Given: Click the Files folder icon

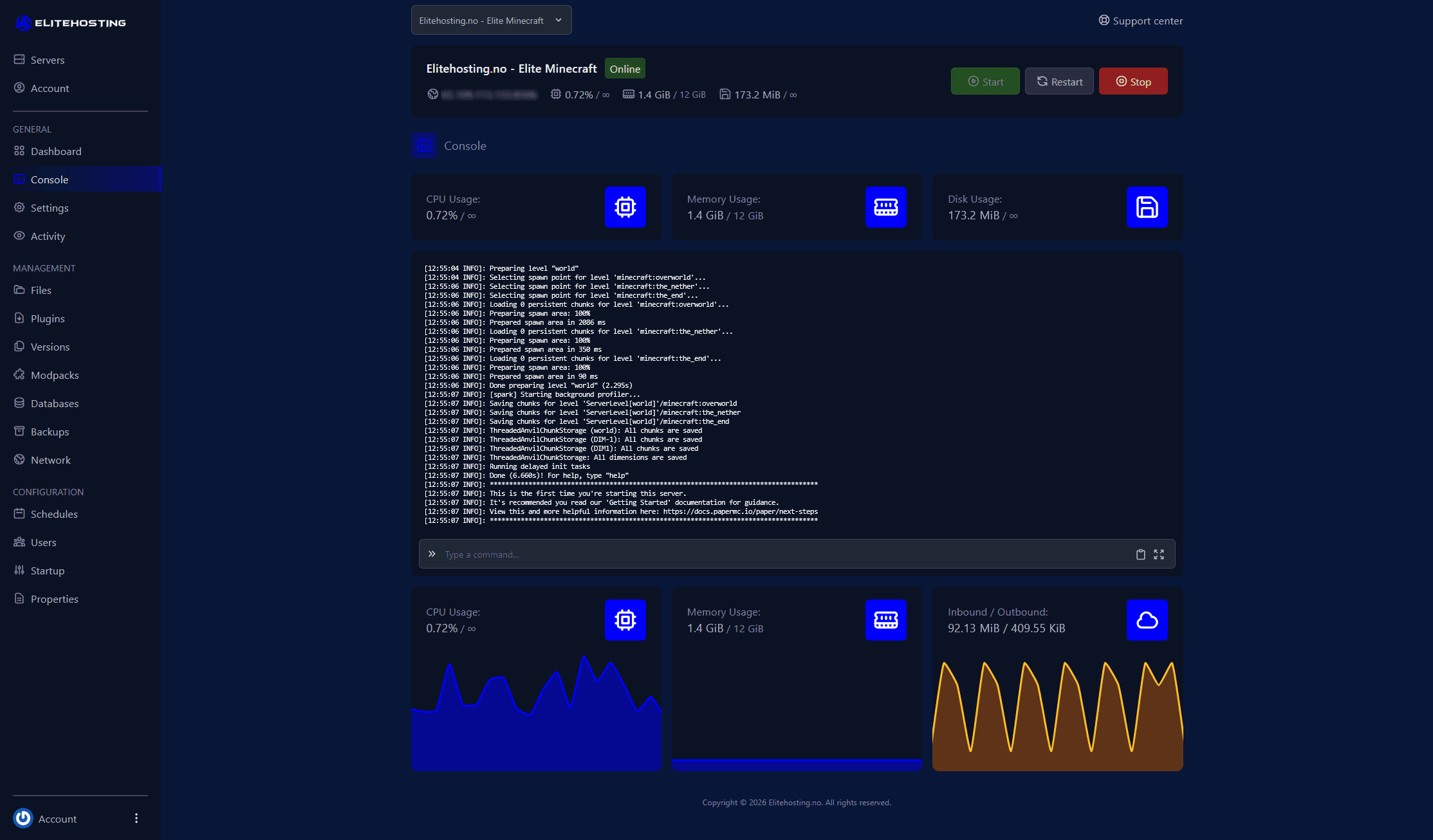Looking at the screenshot, I should point(19,289).
